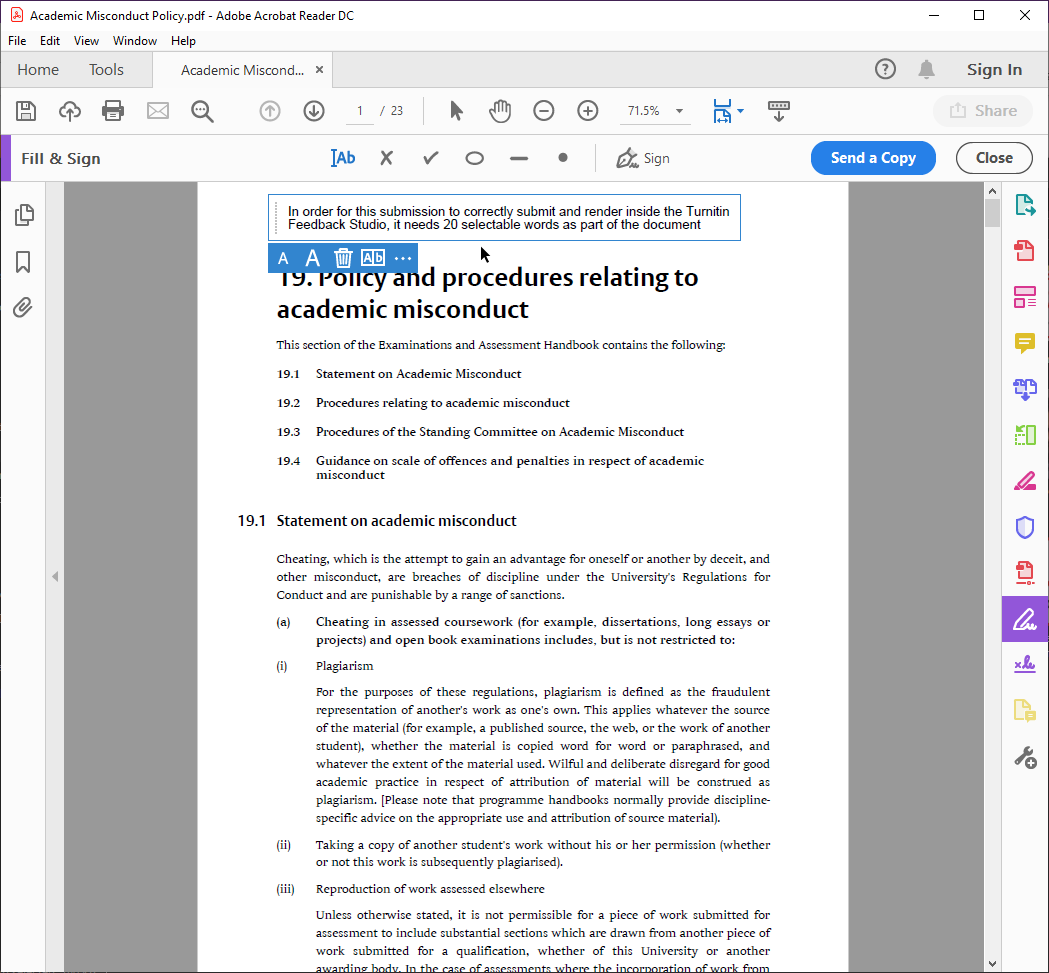Open Edit PDF tool in right sidebar

pos(1025,297)
